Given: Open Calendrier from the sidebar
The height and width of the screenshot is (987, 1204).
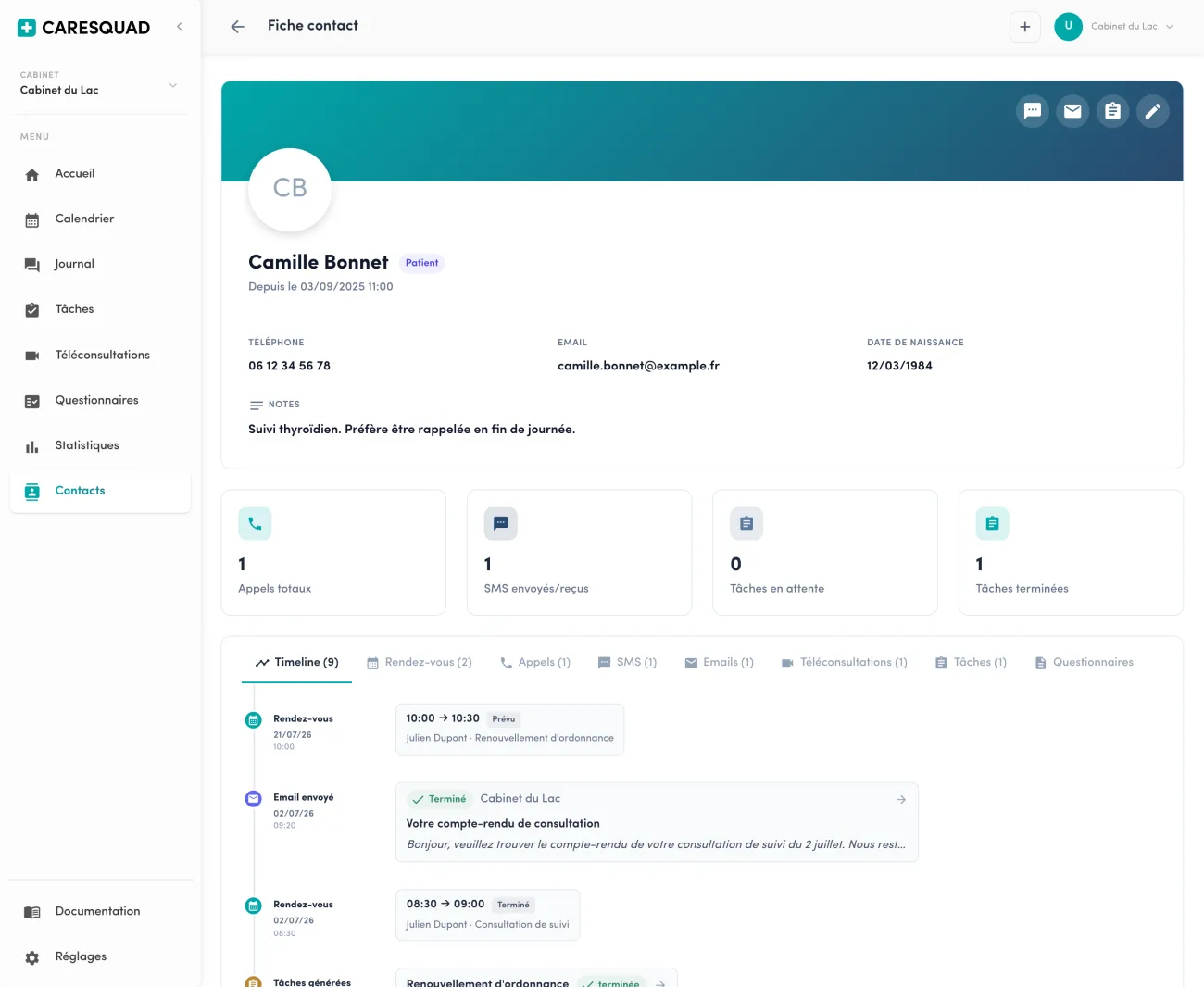Looking at the screenshot, I should [100, 219].
